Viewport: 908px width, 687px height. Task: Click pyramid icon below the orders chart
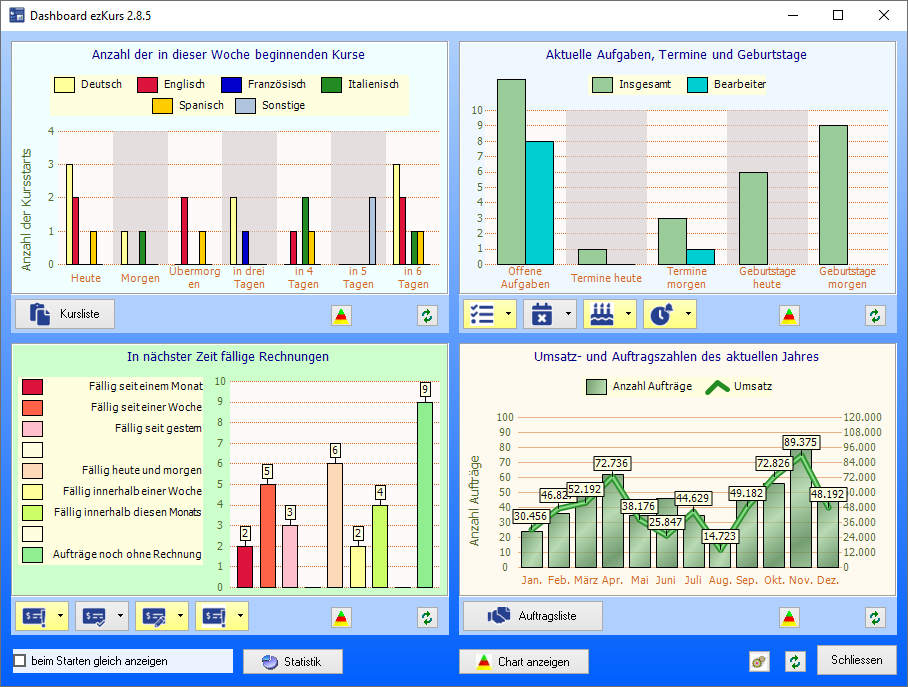(790, 617)
